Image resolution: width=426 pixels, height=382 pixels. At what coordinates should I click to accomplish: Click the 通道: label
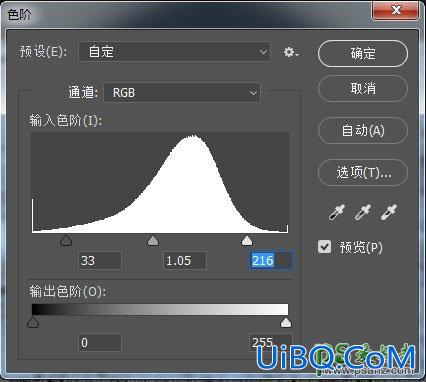(x=83, y=93)
